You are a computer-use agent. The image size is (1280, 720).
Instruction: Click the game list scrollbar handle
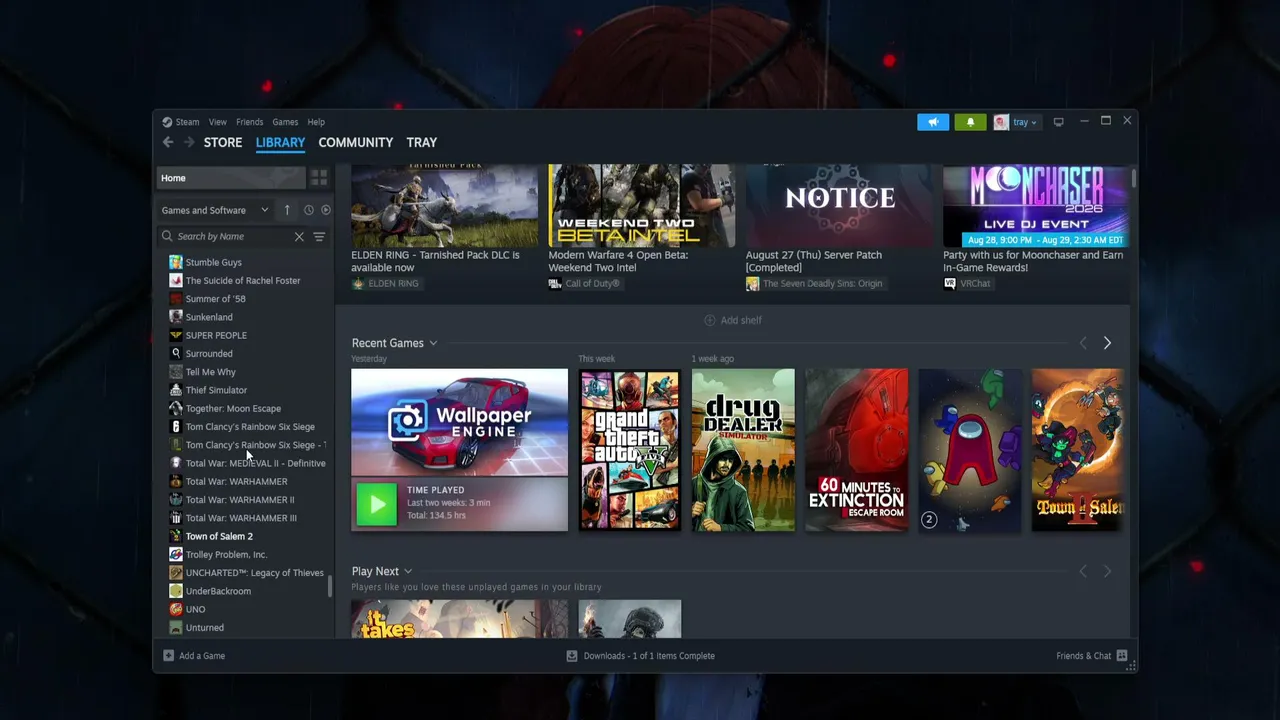[x=330, y=587]
